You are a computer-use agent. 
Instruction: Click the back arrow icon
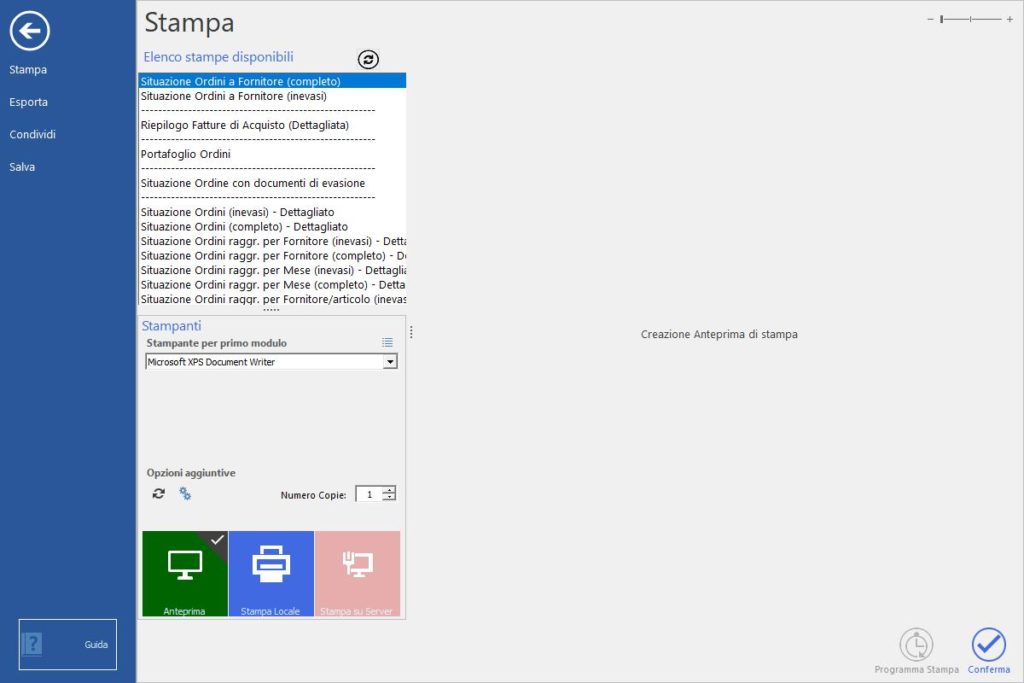click(x=29, y=31)
